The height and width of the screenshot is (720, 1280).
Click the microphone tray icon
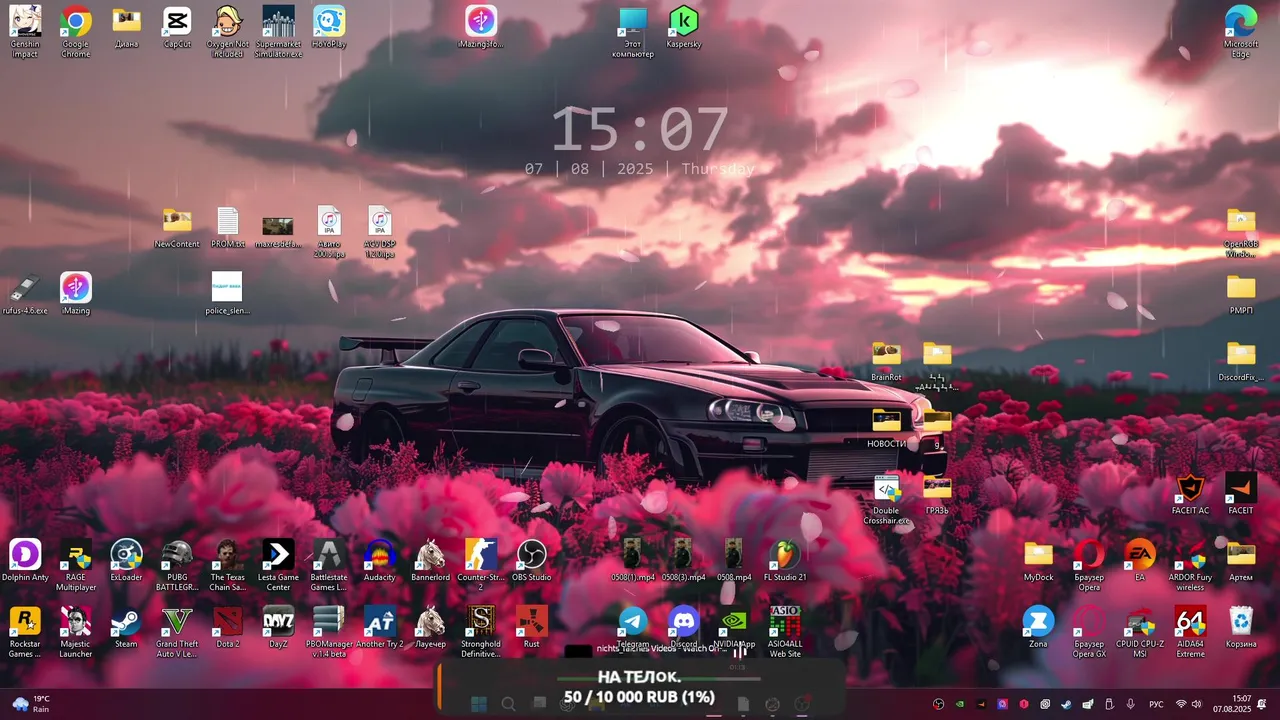(1130, 705)
